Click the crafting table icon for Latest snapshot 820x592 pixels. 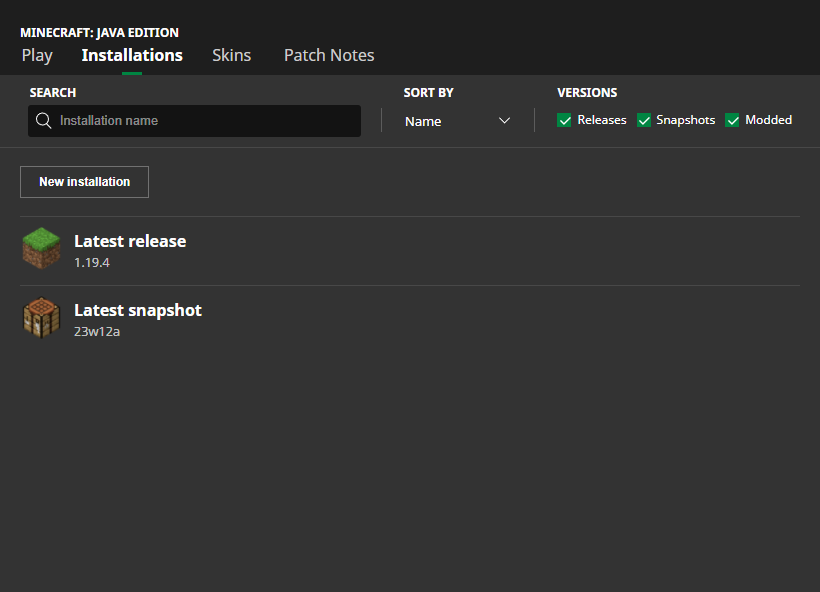pos(41,317)
